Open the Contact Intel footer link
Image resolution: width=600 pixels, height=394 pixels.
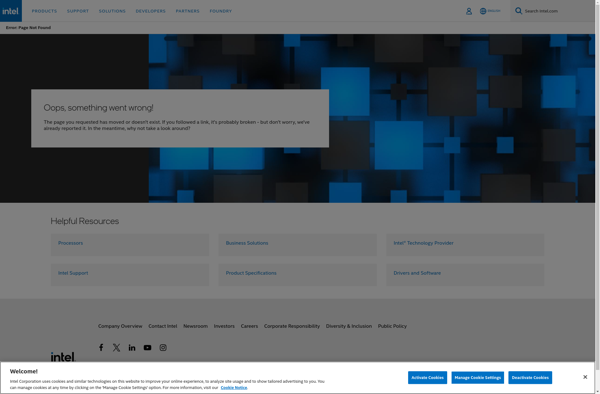(x=163, y=326)
